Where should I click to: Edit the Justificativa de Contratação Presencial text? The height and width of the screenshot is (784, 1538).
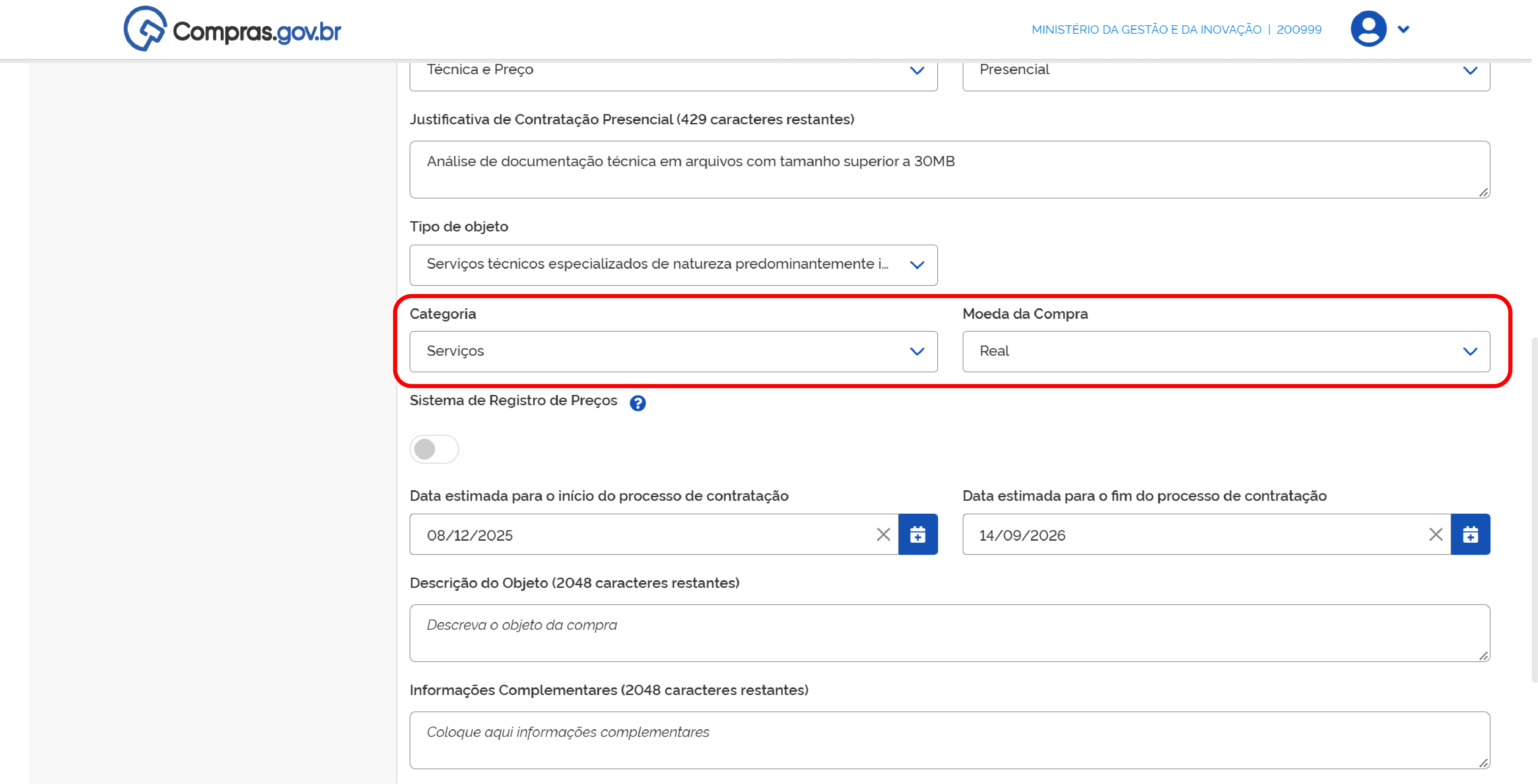tap(949, 169)
